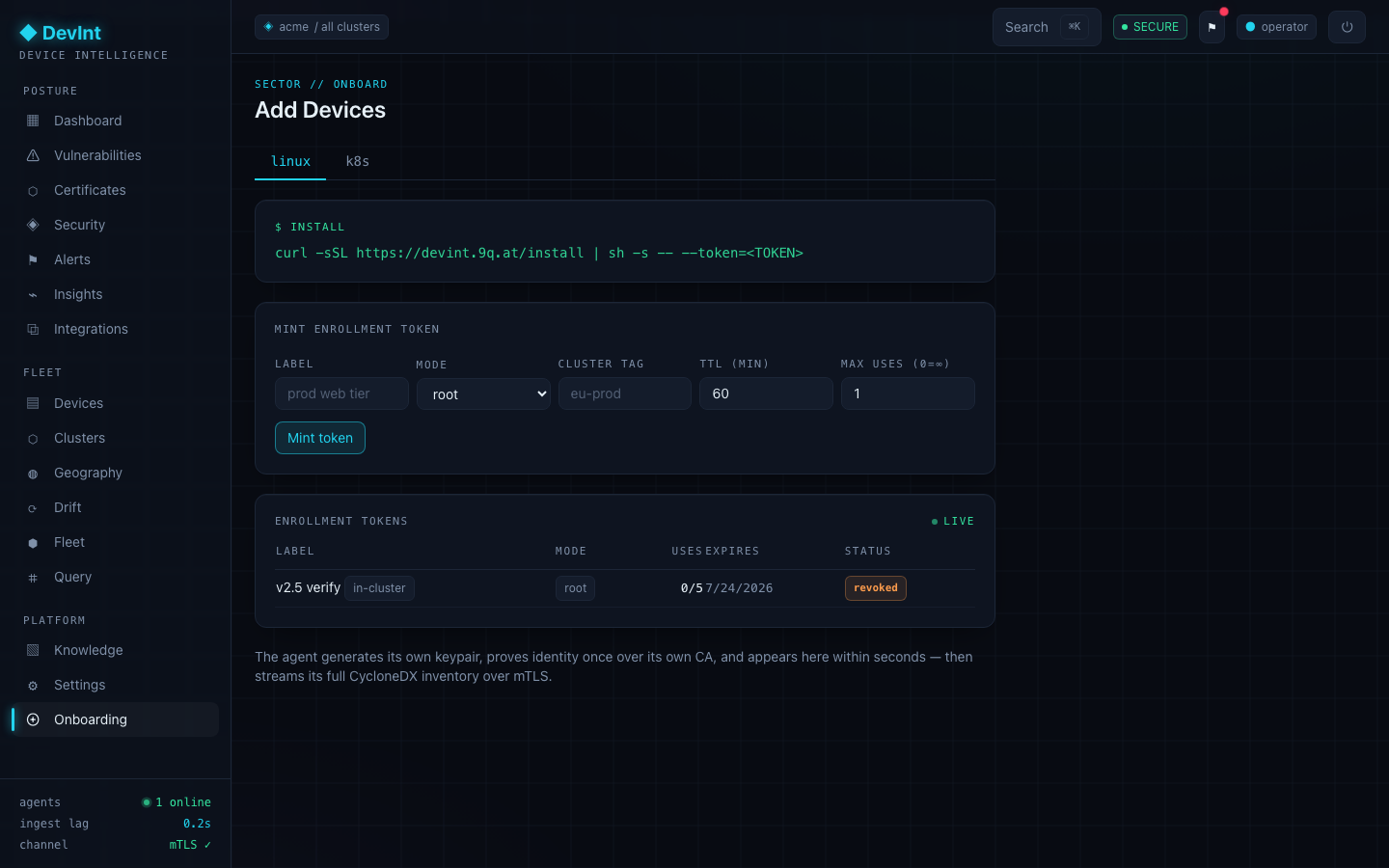Click the Vulnerabilities warning triangle icon
This screenshot has width=1389, height=868.
tap(33, 155)
